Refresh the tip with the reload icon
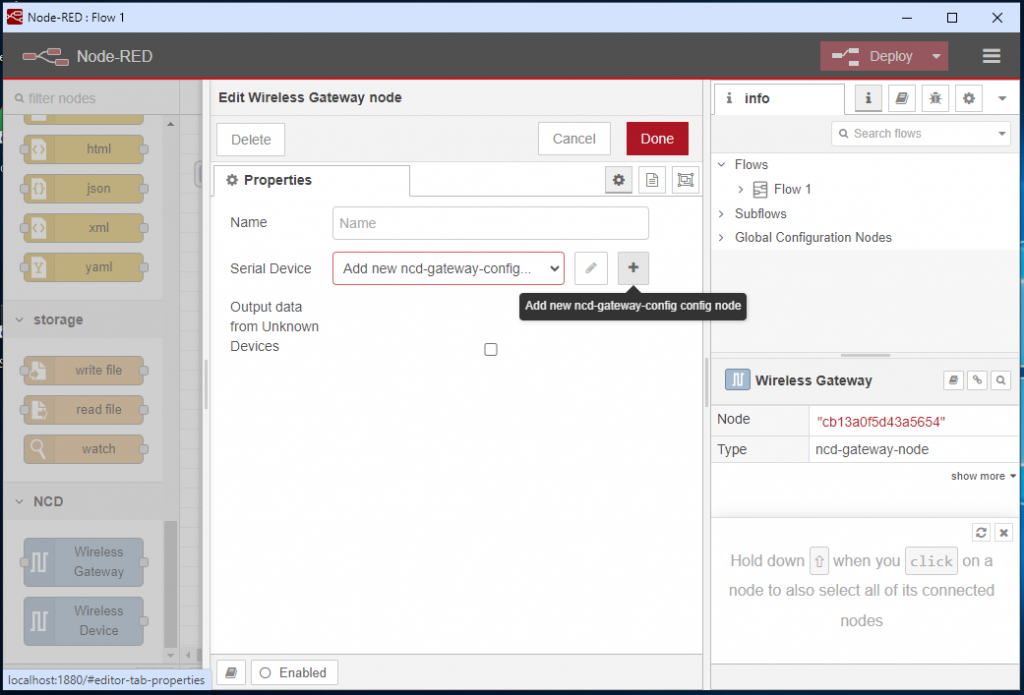This screenshot has height=695, width=1024. [x=981, y=533]
